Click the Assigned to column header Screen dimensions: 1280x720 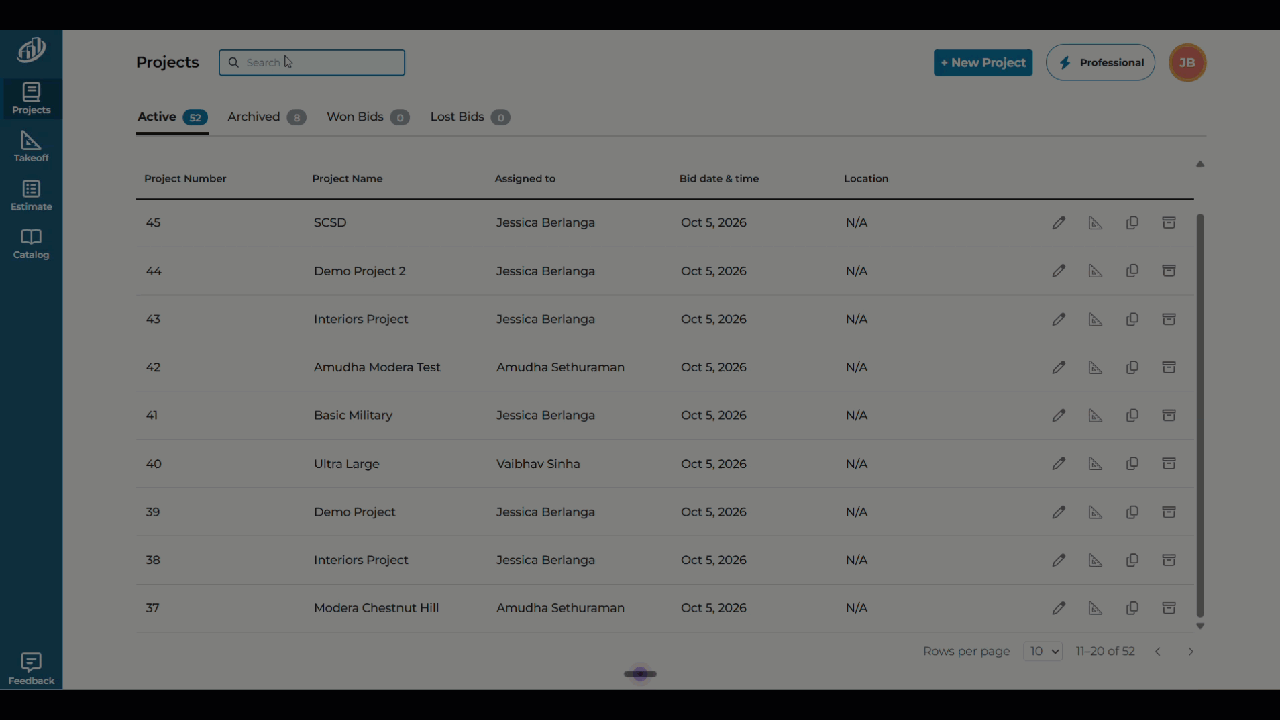point(525,179)
